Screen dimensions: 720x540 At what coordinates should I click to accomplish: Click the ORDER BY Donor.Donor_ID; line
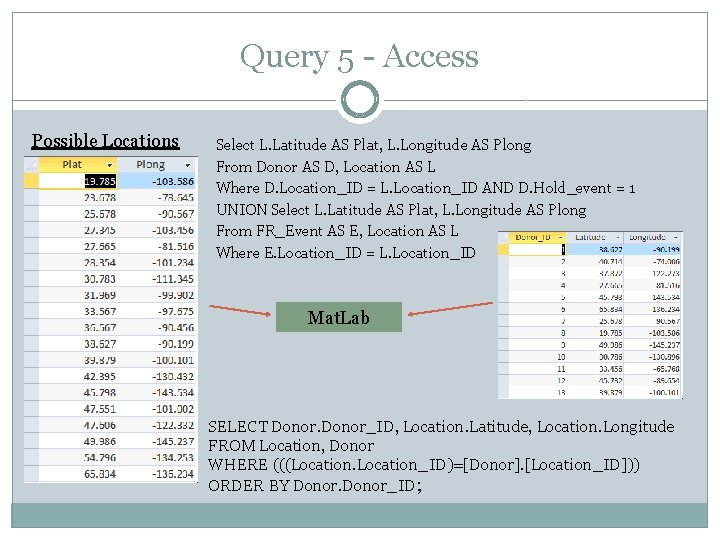click(x=315, y=486)
